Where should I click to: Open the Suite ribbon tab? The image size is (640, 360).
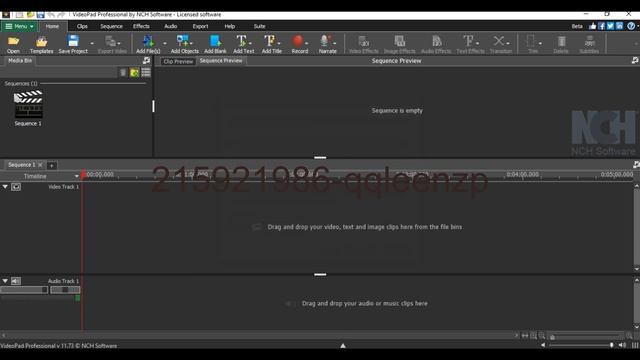(260, 26)
